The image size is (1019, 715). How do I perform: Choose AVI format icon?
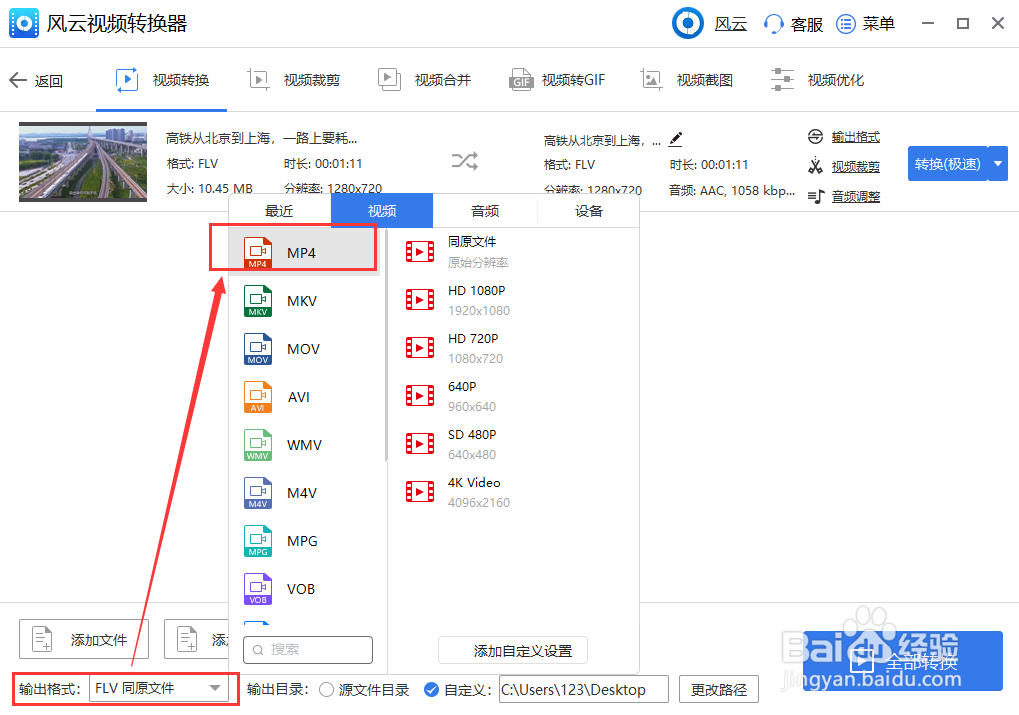(257, 397)
